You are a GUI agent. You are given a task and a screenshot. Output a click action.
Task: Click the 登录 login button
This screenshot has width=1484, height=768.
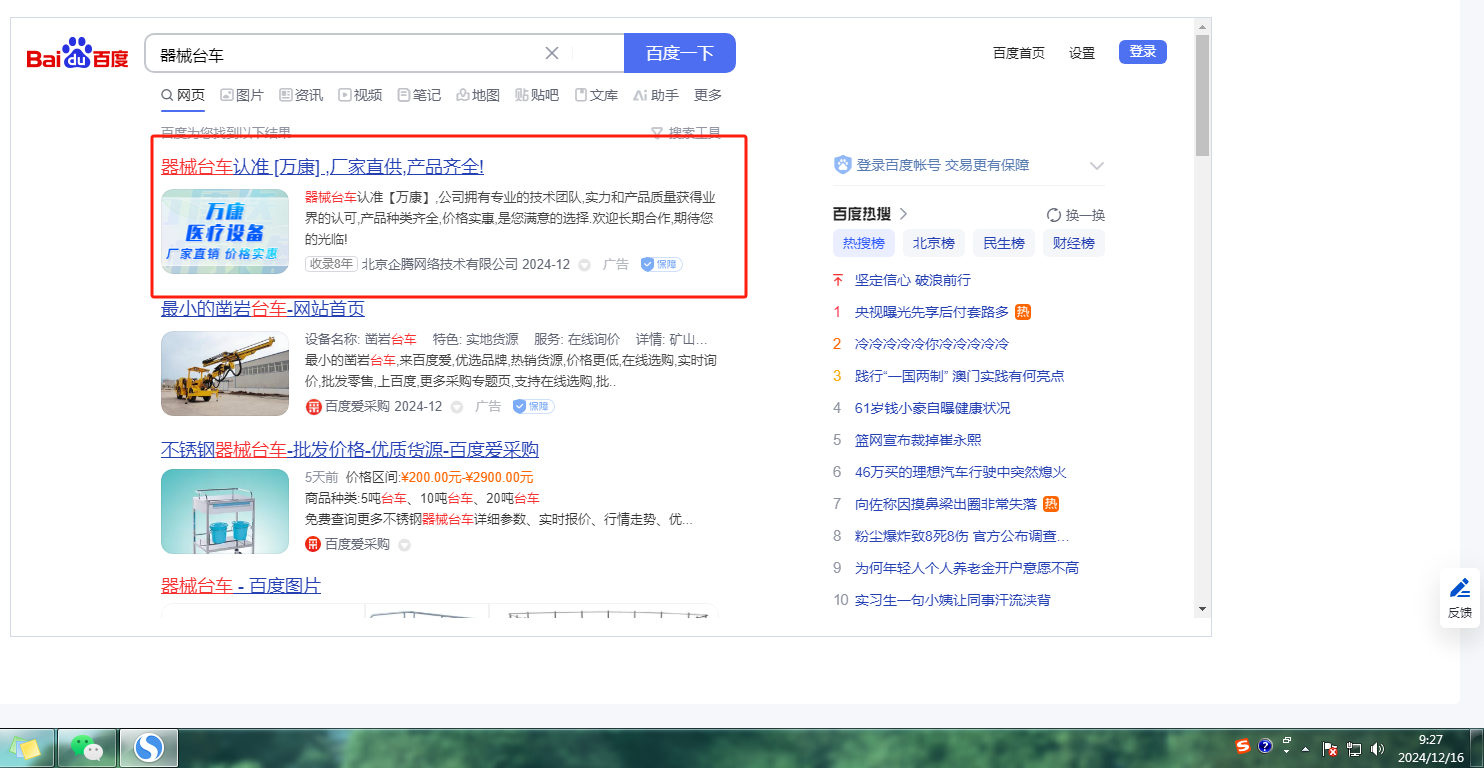point(1142,52)
